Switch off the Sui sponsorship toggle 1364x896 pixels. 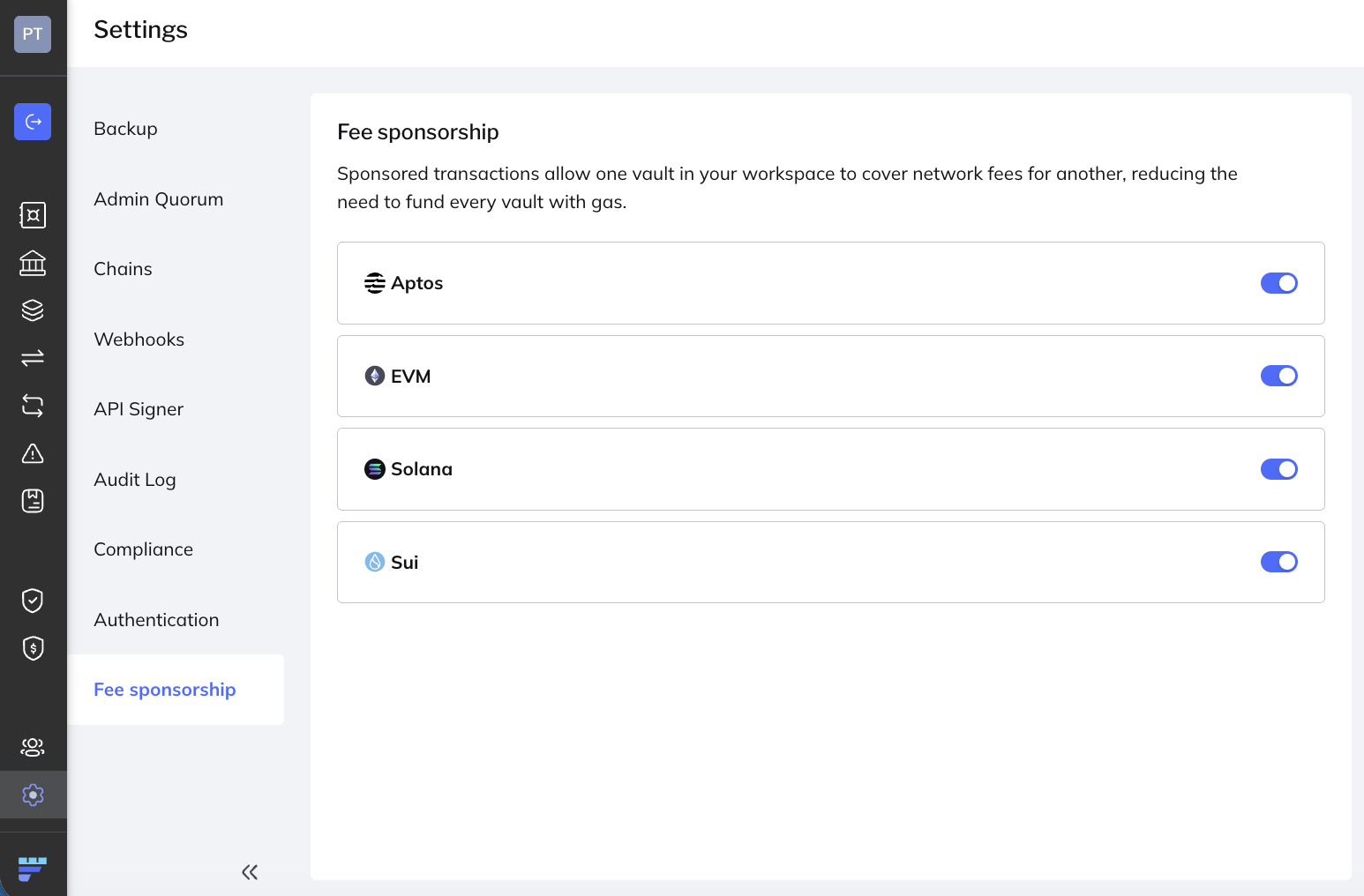coord(1278,562)
